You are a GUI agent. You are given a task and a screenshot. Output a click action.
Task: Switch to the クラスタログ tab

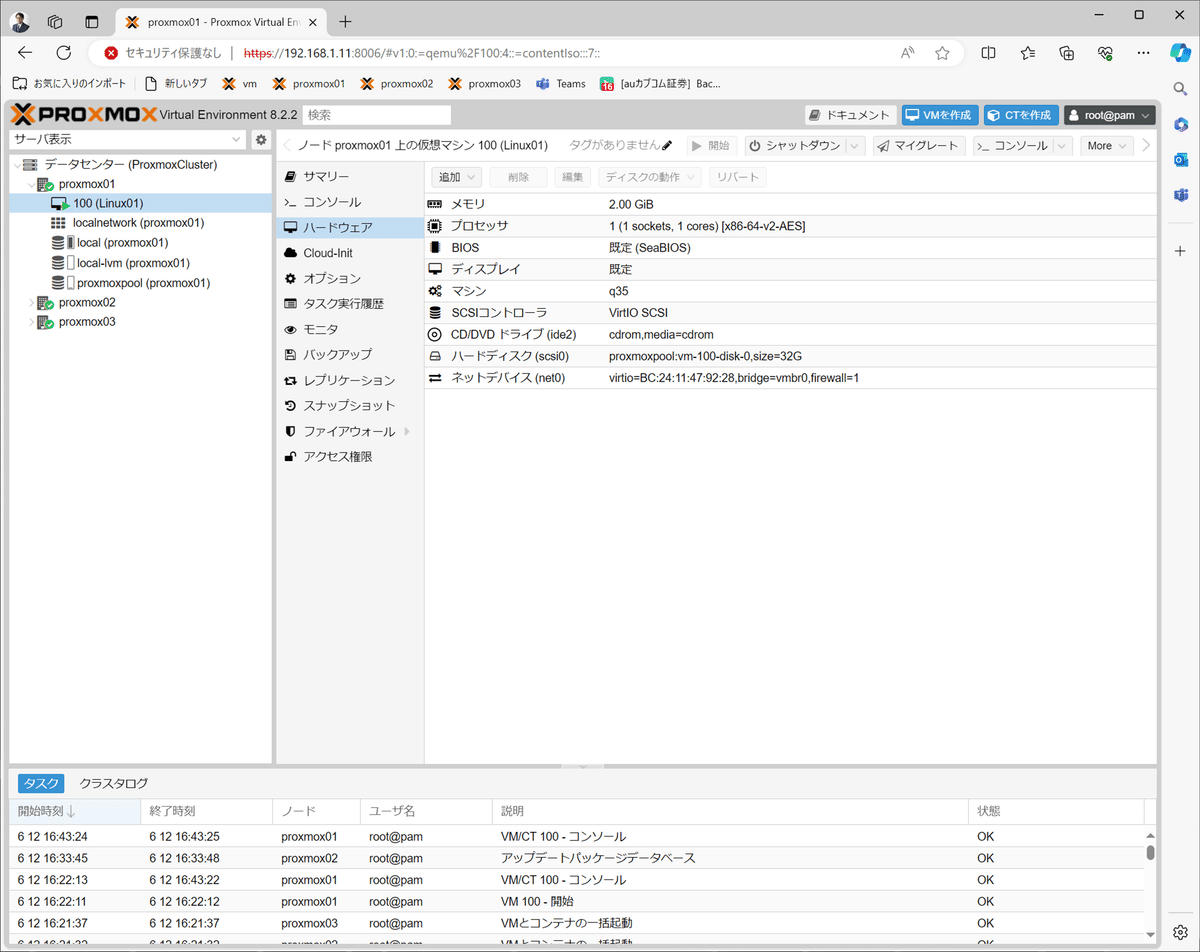pyautogui.click(x=114, y=784)
